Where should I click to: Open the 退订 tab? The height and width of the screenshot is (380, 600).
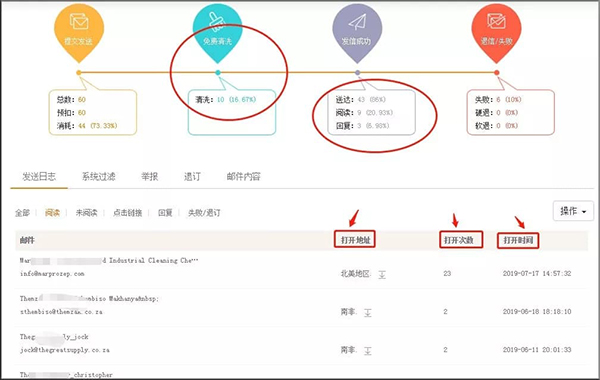point(192,176)
